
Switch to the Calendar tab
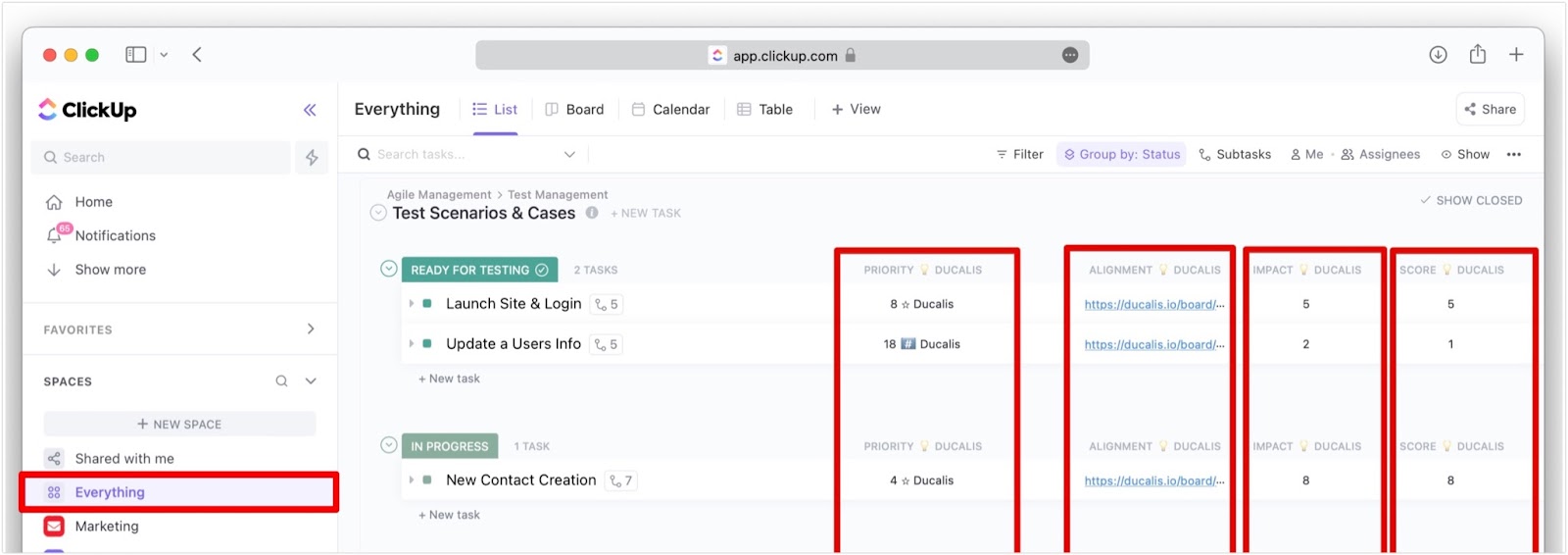click(670, 110)
